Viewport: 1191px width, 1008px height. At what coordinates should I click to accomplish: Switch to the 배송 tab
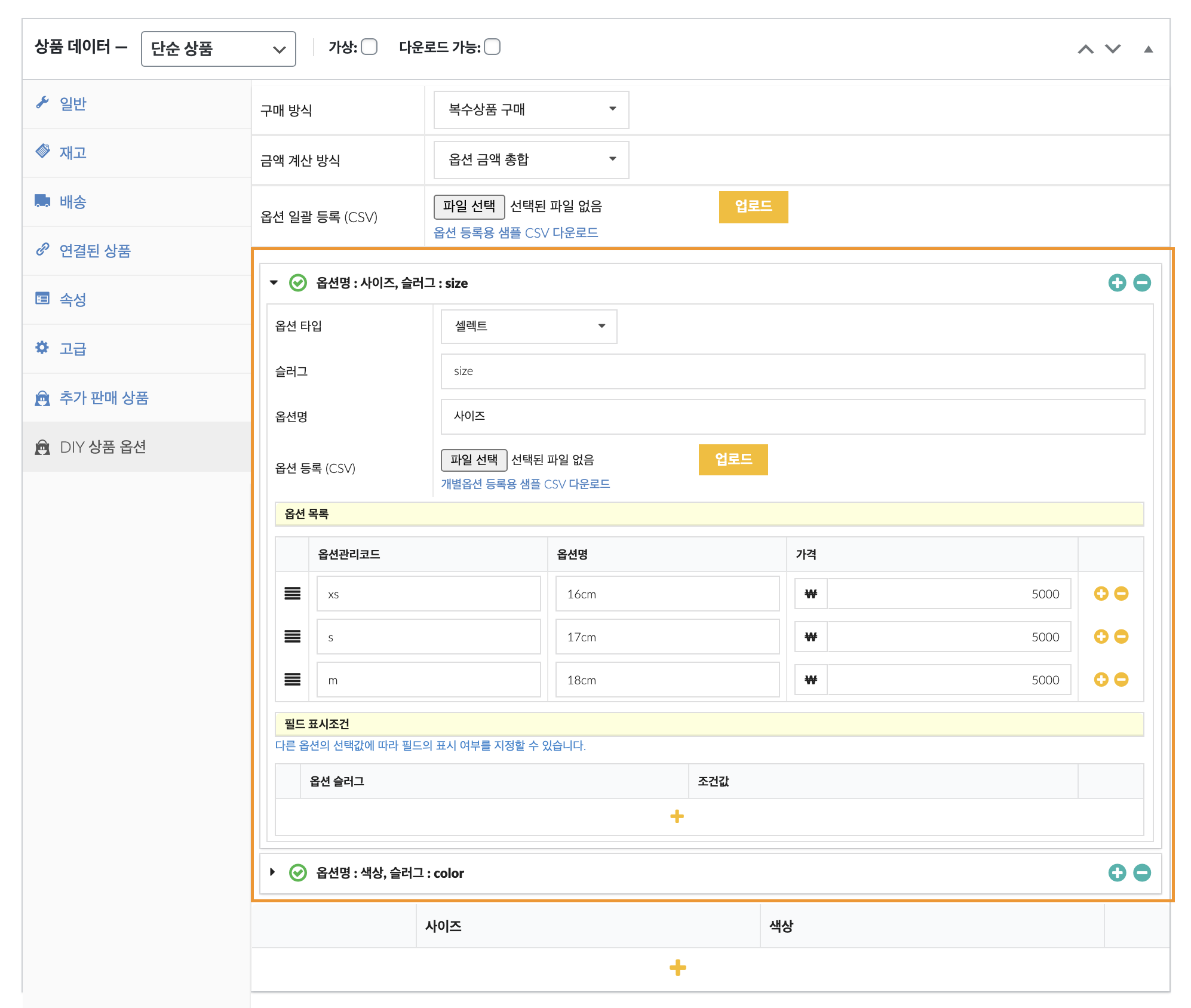pos(73,202)
